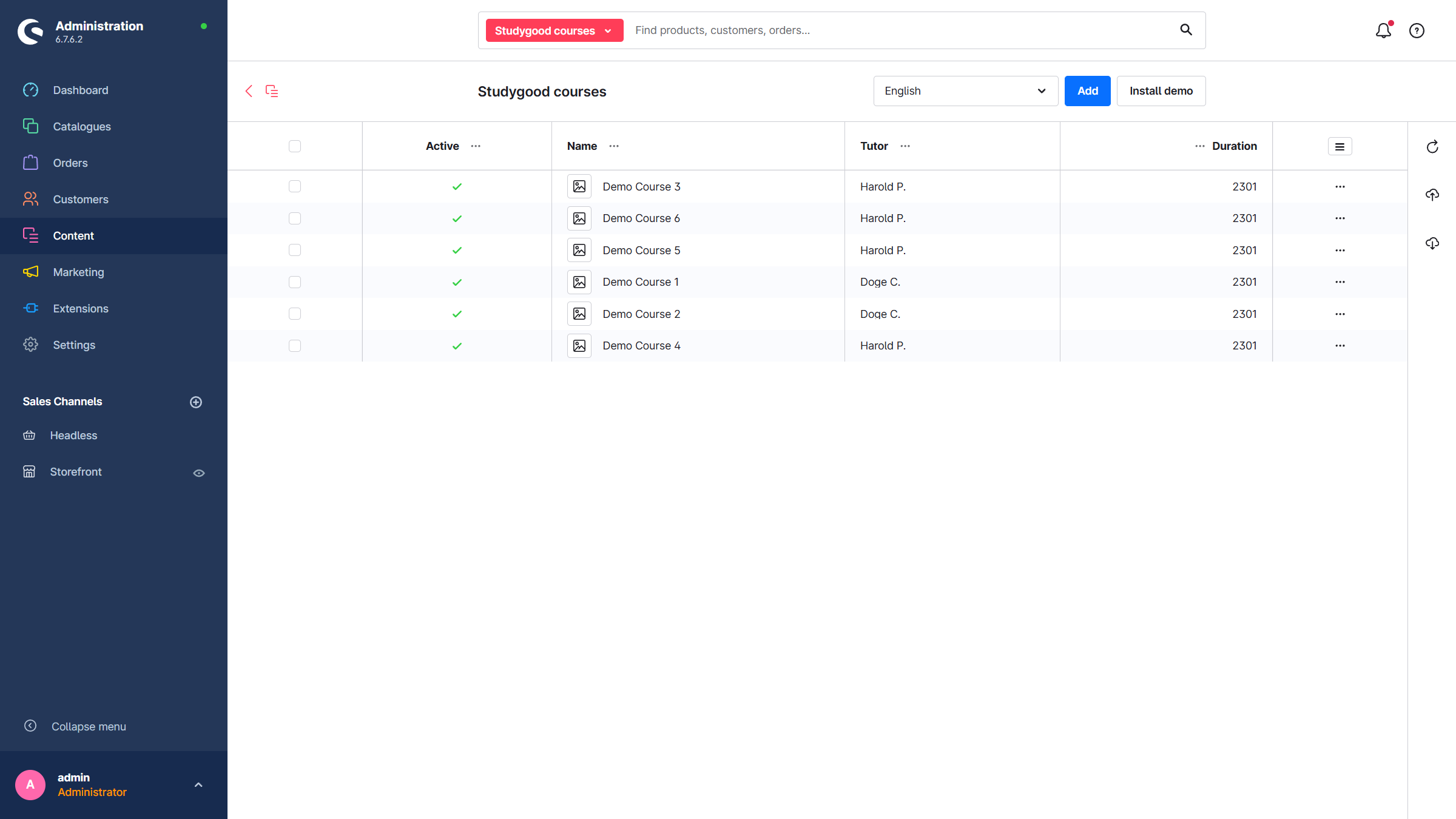This screenshot has width=1456, height=819.
Task: Click the Install demo button
Action: [x=1161, y=91]
